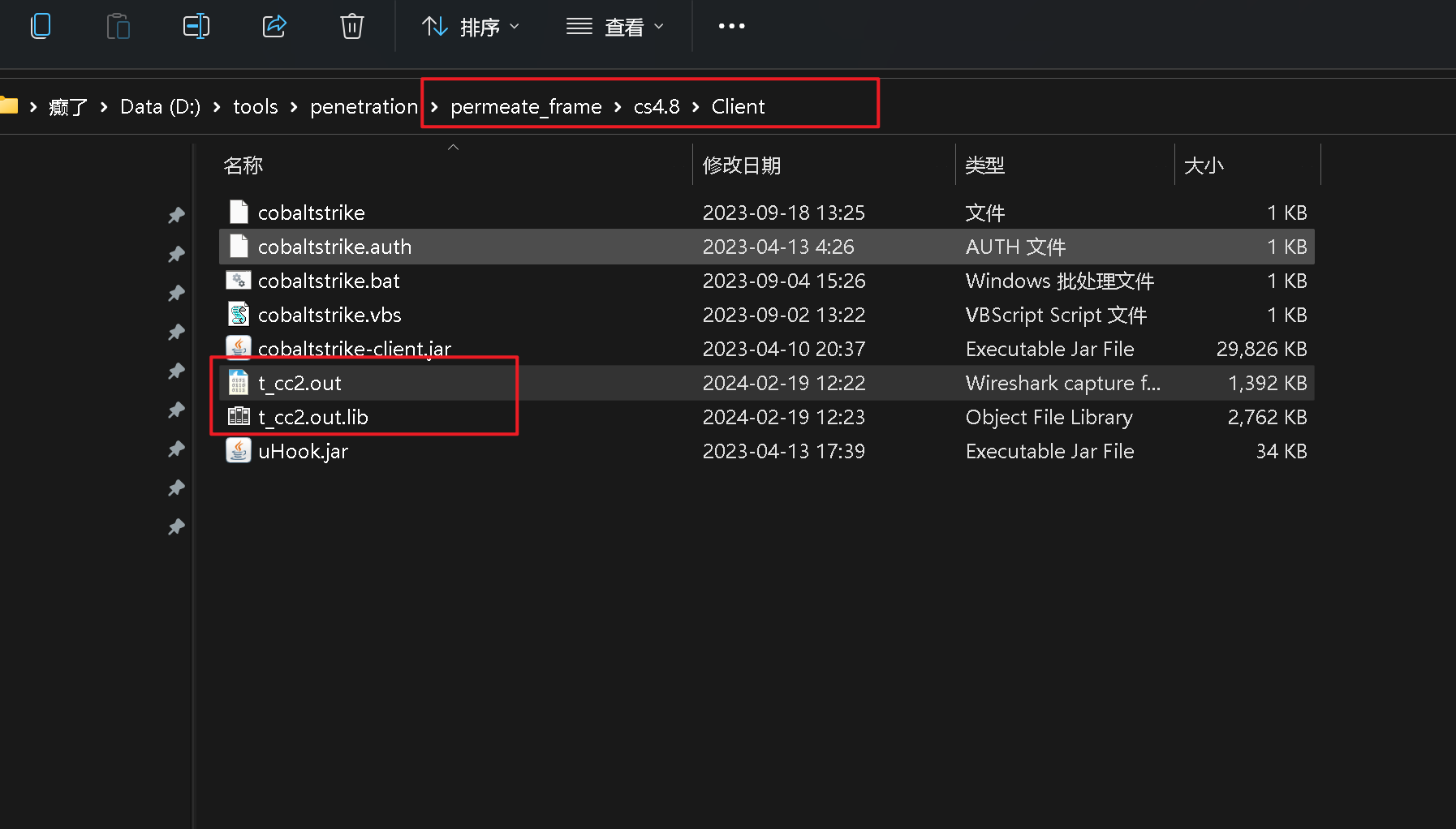Select the file name cobaltstrike.bat

(329, 281)
